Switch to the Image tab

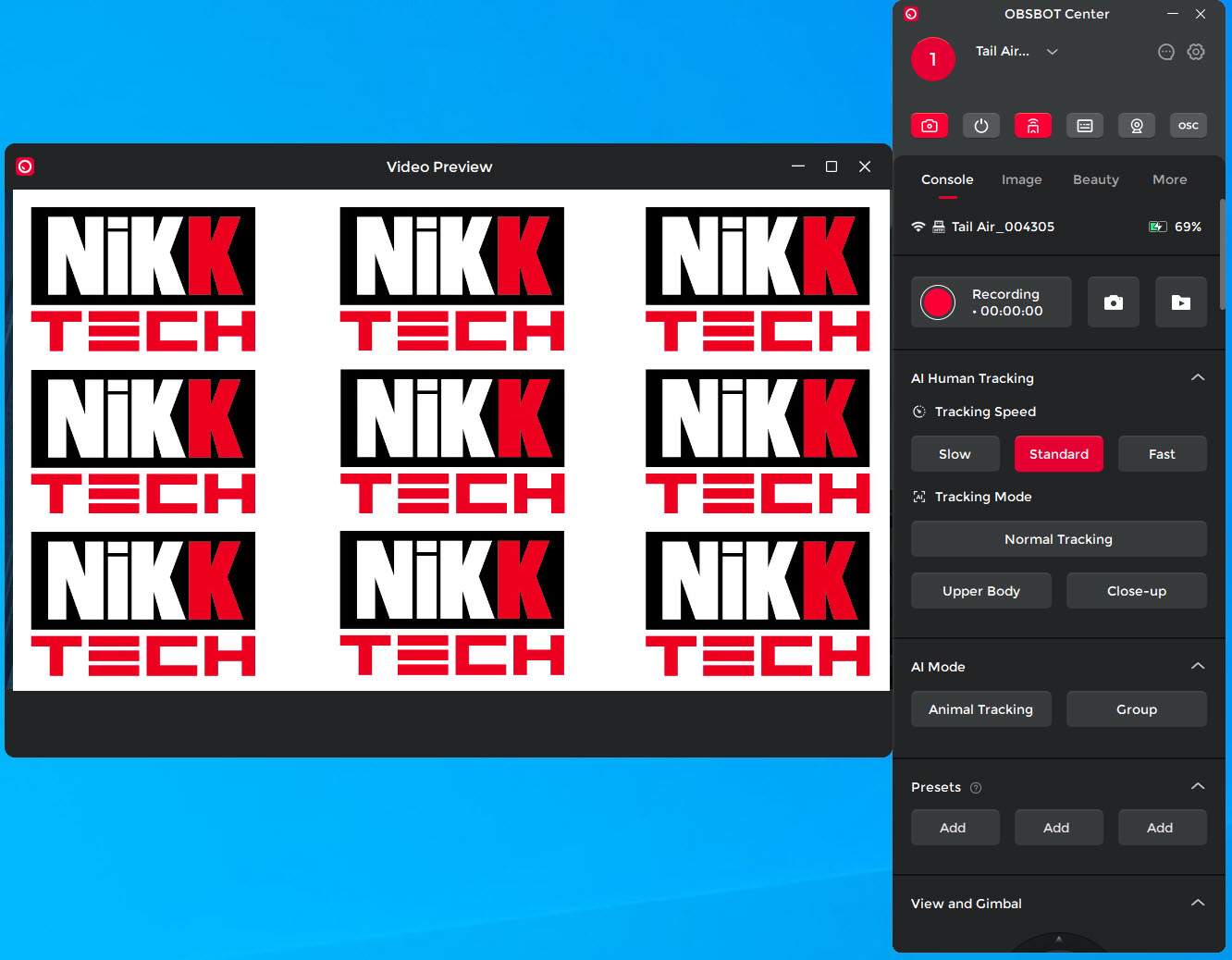(x=1022, y=179)
